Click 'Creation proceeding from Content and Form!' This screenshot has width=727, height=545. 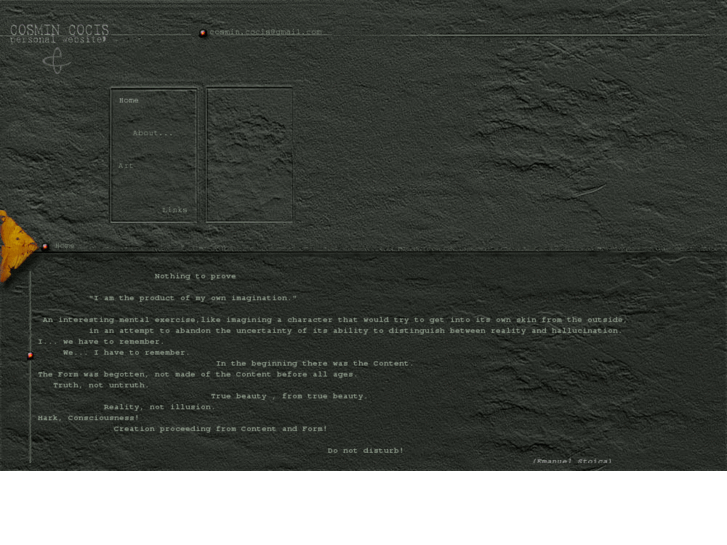click(221, 429)
